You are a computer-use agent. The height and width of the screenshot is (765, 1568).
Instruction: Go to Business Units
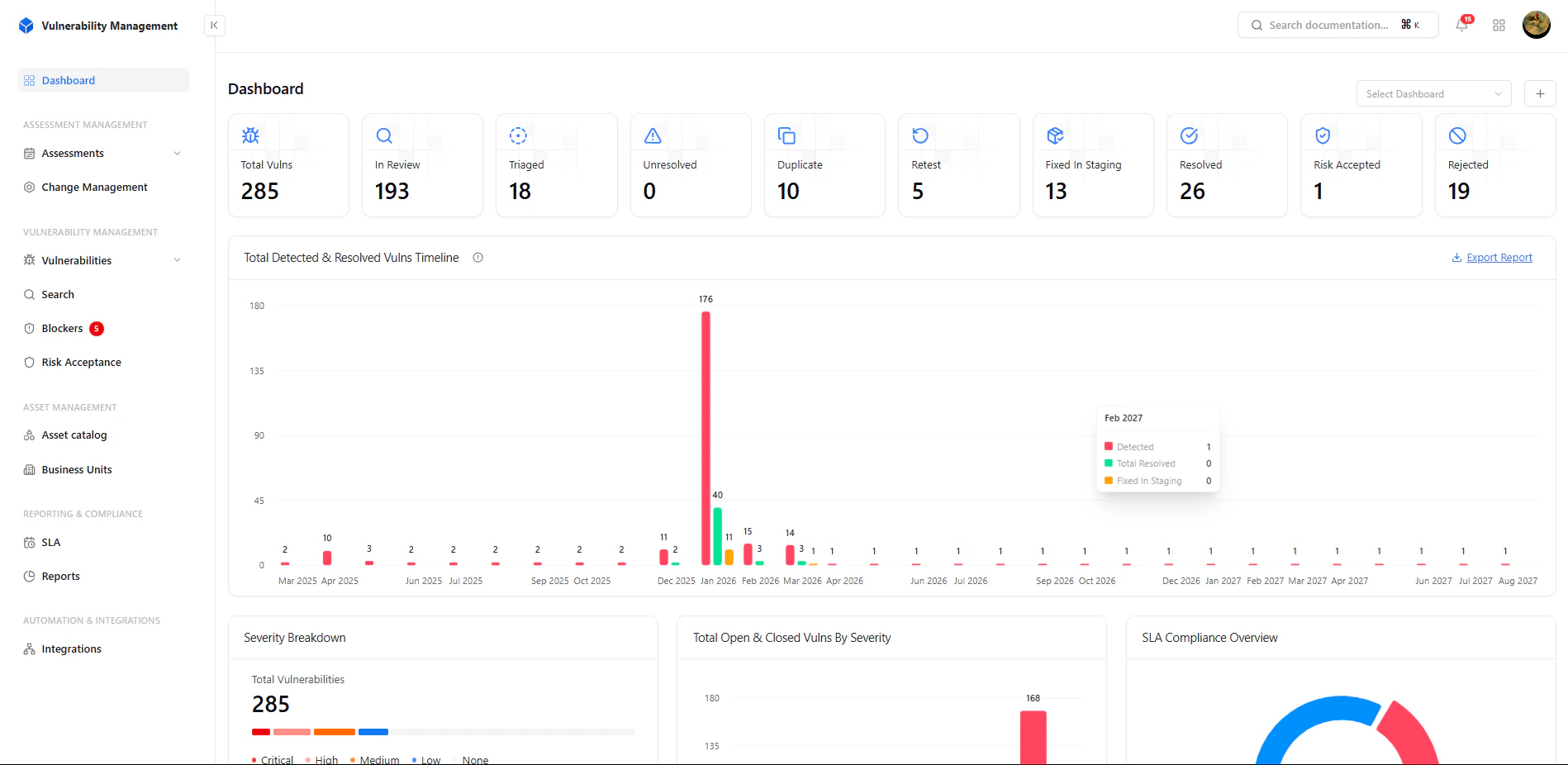(x=77, y=469)
